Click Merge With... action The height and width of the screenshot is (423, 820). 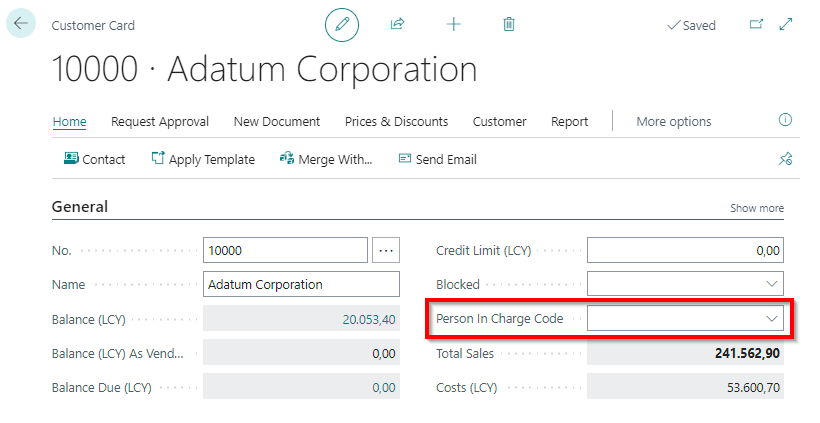[x=325, y=159]
